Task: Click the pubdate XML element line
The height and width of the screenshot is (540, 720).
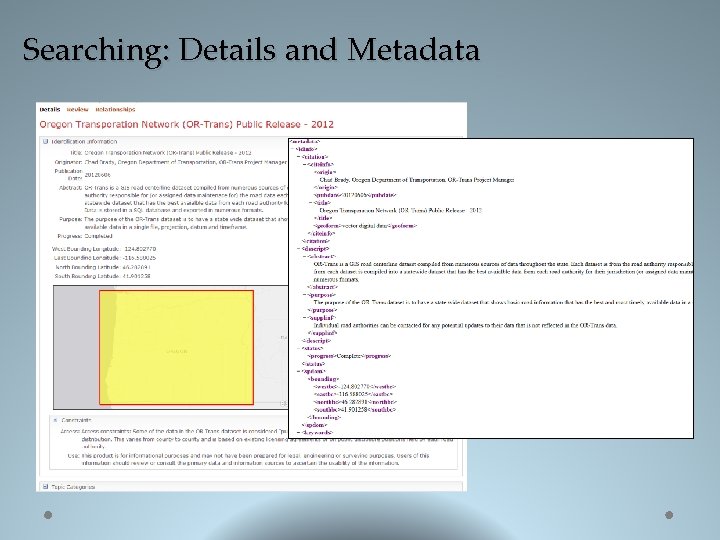Action: click(x=354, y=195)
